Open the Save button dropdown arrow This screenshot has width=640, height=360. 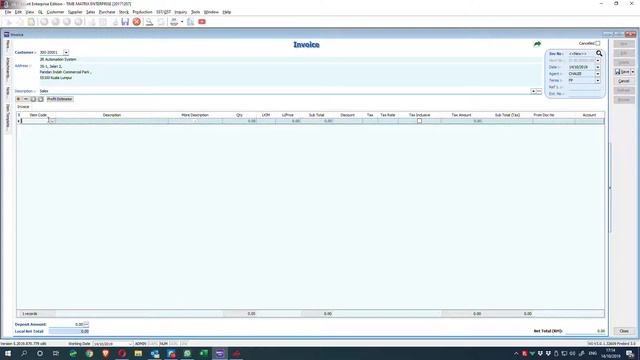[633, 72]
